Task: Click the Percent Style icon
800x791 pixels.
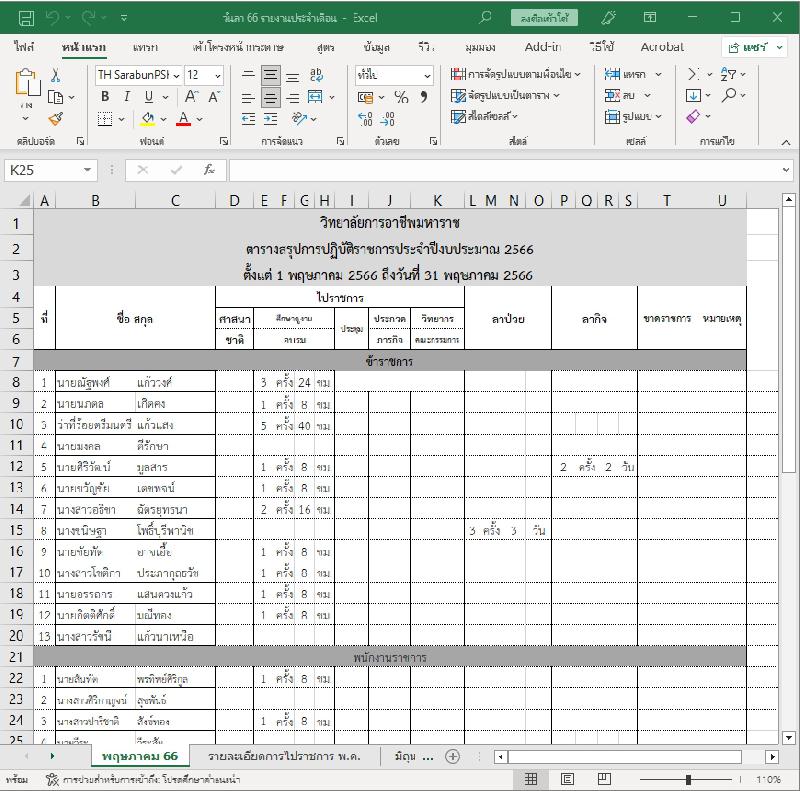Action: click(x=401, y=97)
